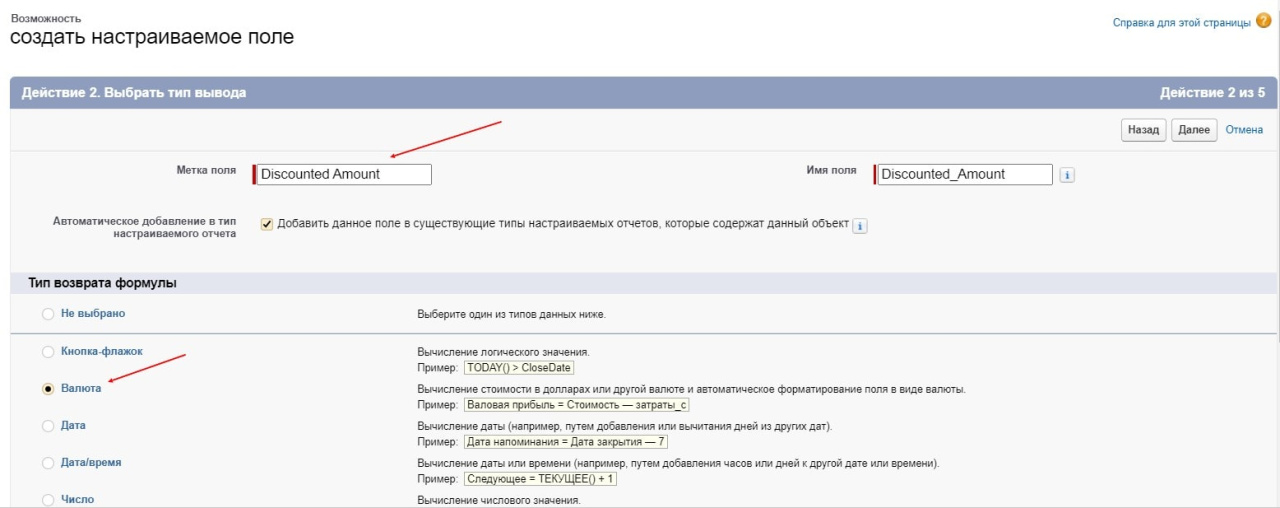Select the Число radio button
1280x508 pixels.
pyautogui.click(x=48, y=499)
